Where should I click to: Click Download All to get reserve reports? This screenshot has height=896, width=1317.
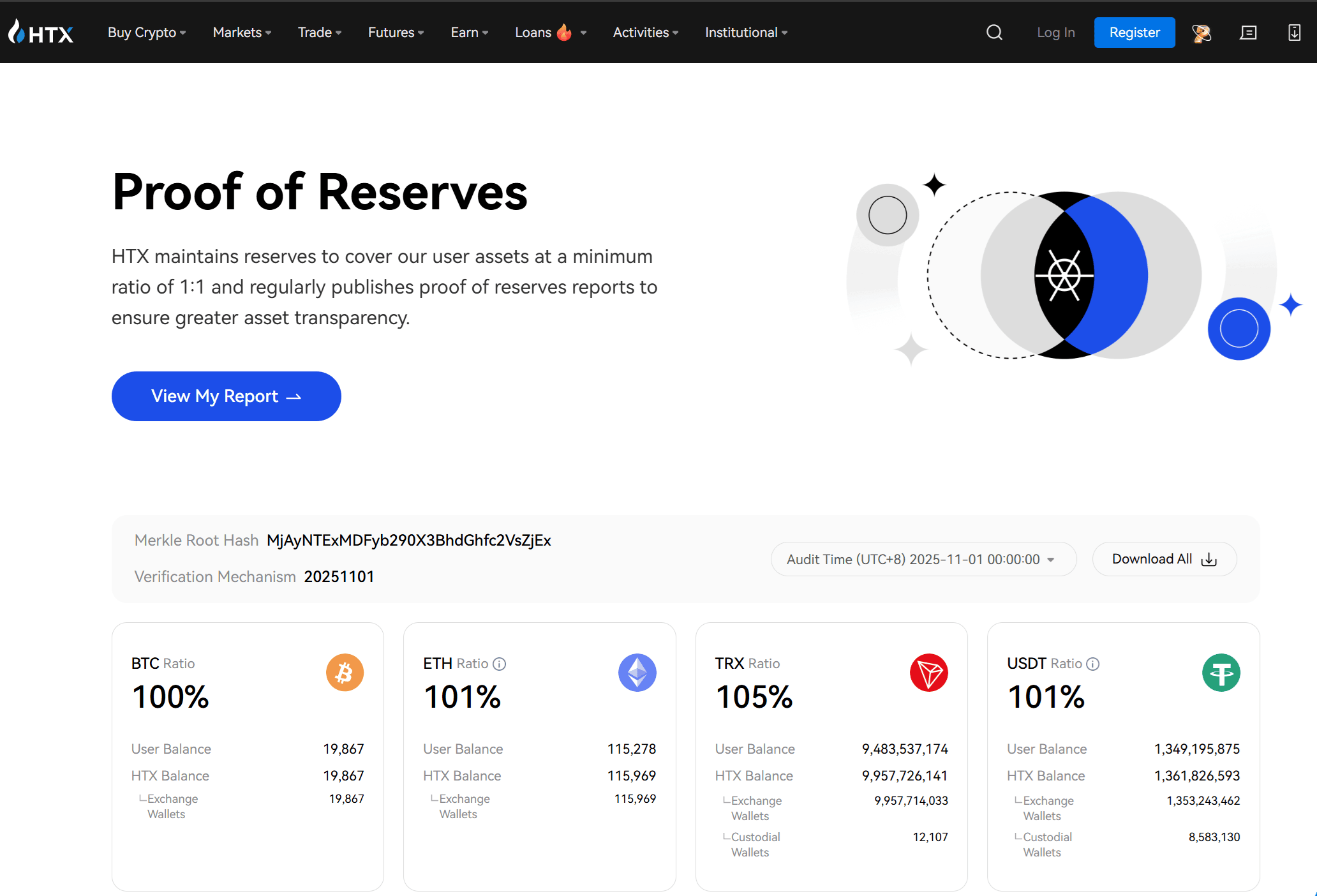tap(1164, 559)
